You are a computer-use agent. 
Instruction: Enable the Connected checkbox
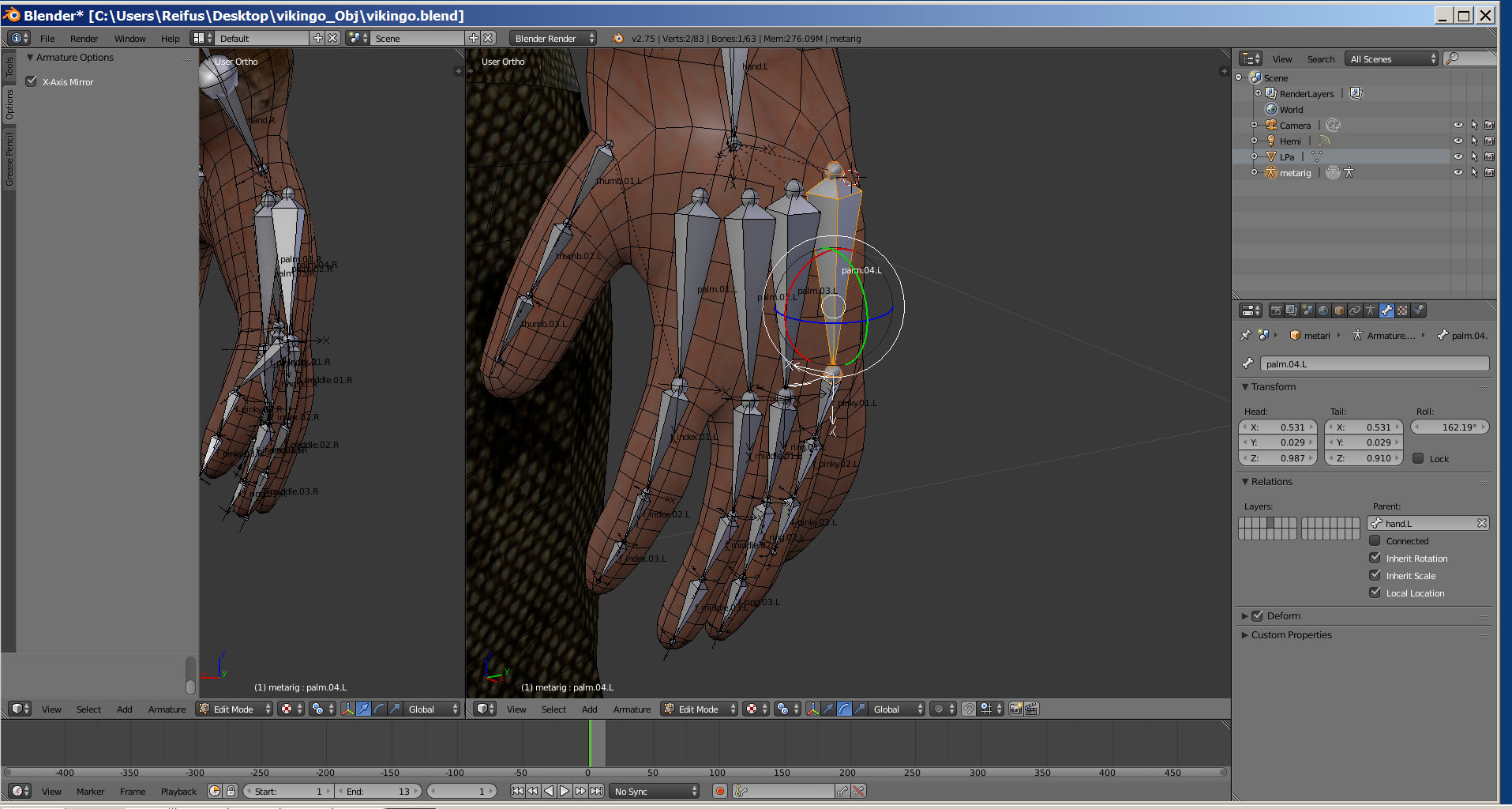coord(1375,541)
